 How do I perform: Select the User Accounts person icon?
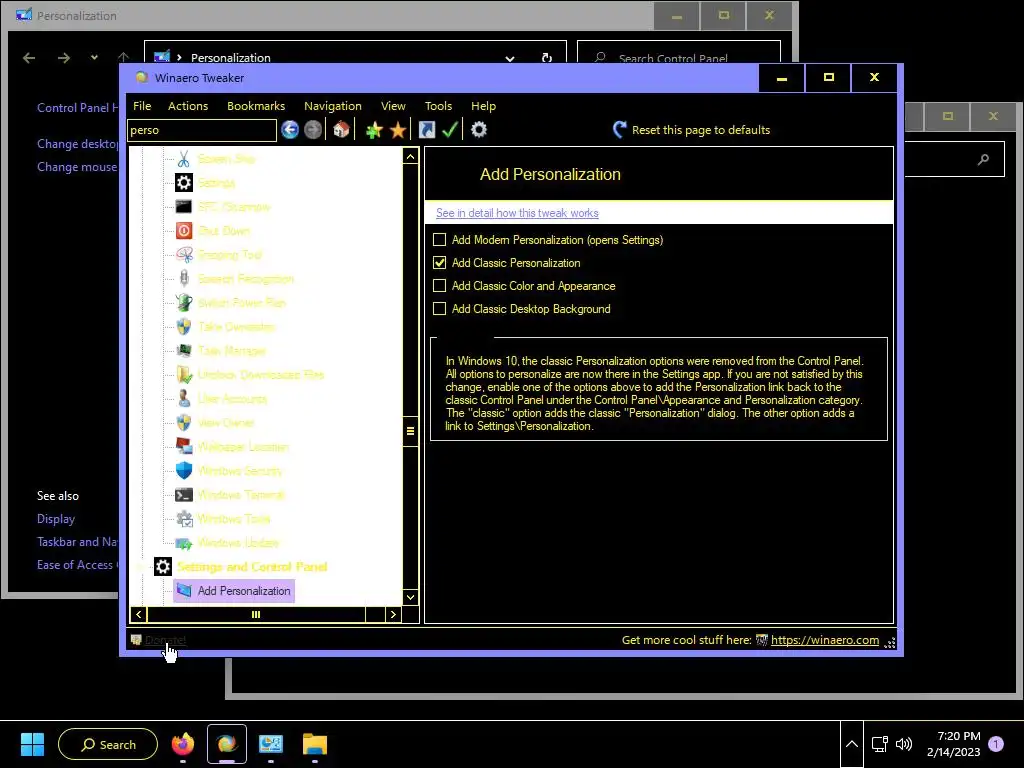[x=184, y=398]
